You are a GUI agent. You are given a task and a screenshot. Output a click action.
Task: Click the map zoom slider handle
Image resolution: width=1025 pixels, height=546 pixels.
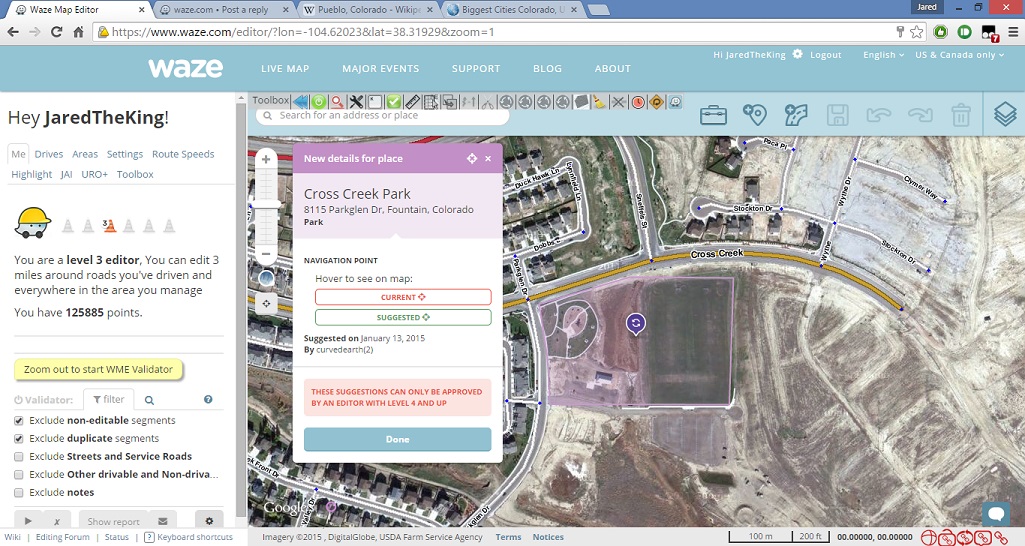[x=267, y=204]
